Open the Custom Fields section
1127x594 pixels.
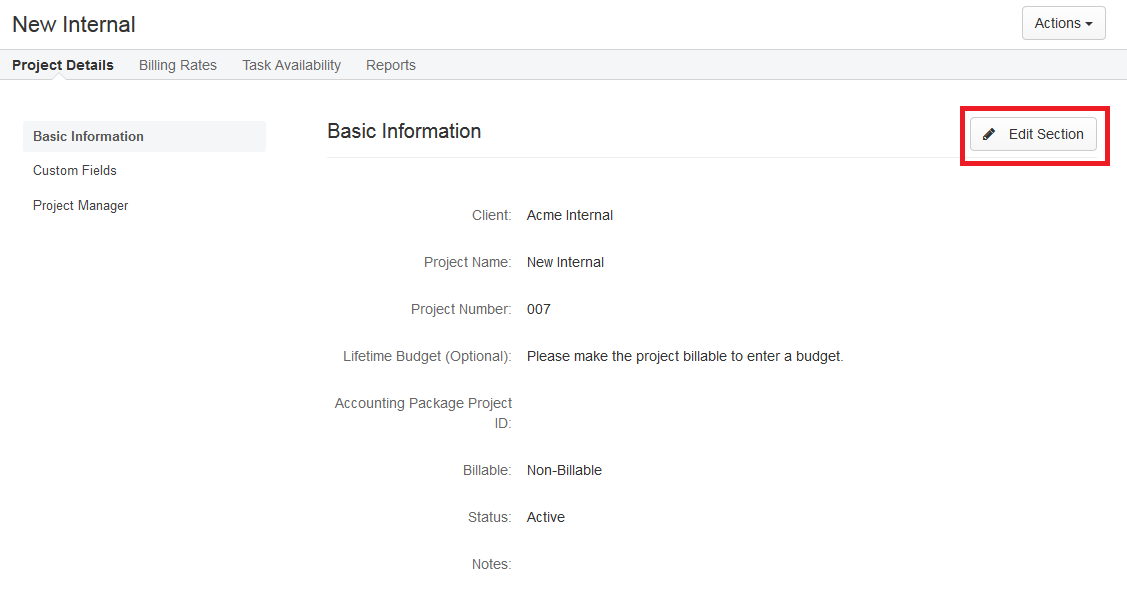[74, 170]
